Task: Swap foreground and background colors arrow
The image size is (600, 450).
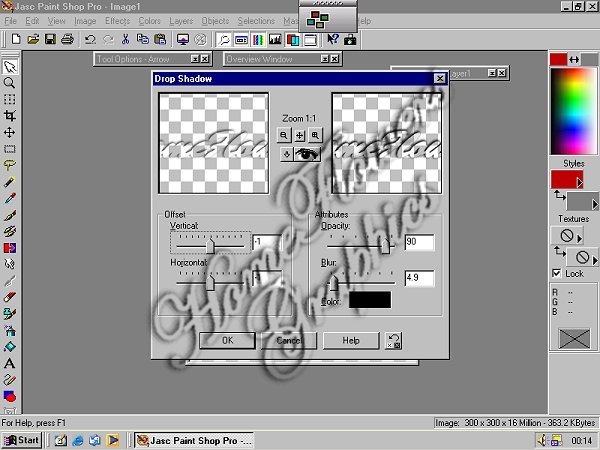Action: (x=574, y=60)
